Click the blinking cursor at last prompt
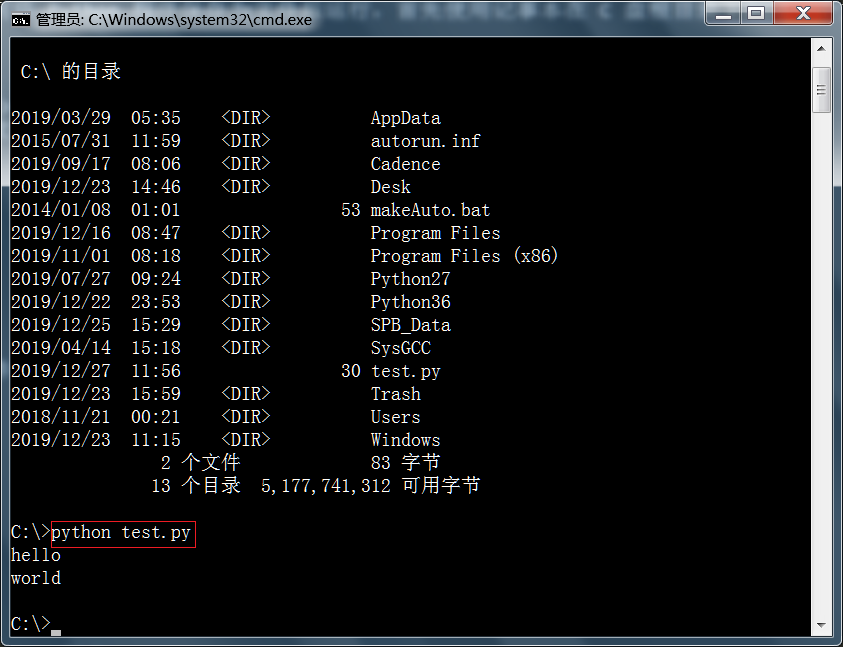Viewport: 843px width, 647px height. point(56,630)
